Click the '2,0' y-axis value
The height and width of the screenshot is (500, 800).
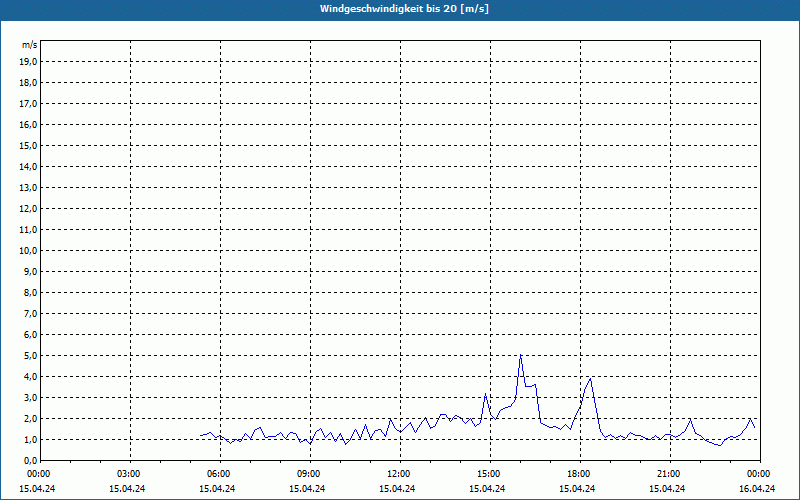[30, 418]
